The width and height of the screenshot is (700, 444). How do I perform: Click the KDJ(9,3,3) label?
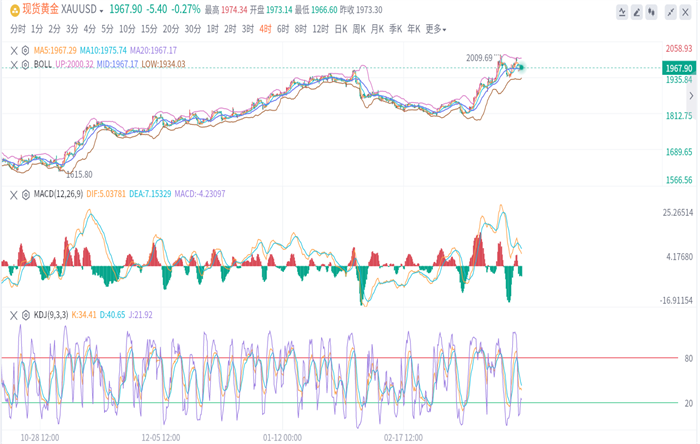(51, 315)
